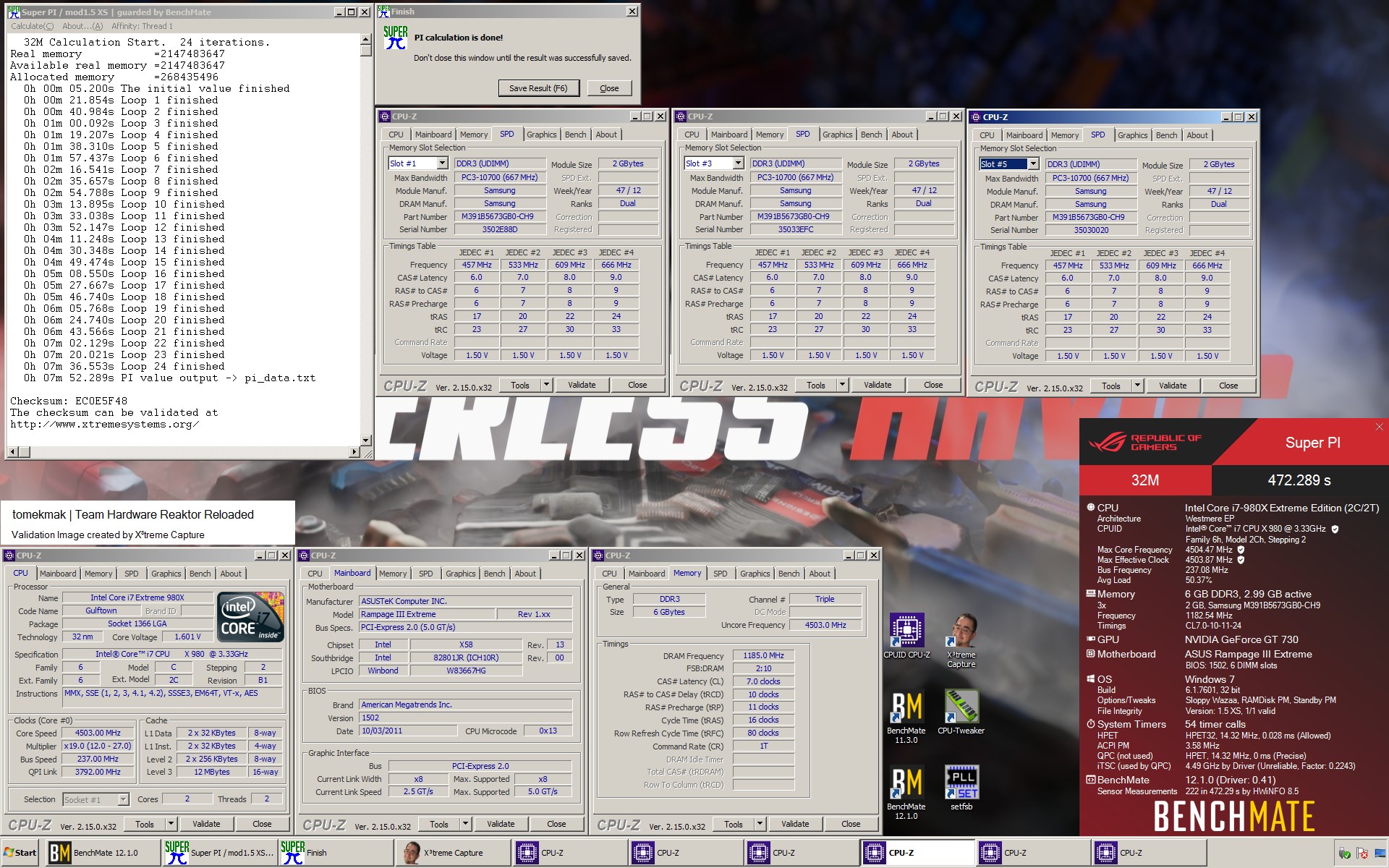
Task: Click the DRAM Frequency 1185.0 MHz value
Action: pyautogui.click(x=763, y=655)
